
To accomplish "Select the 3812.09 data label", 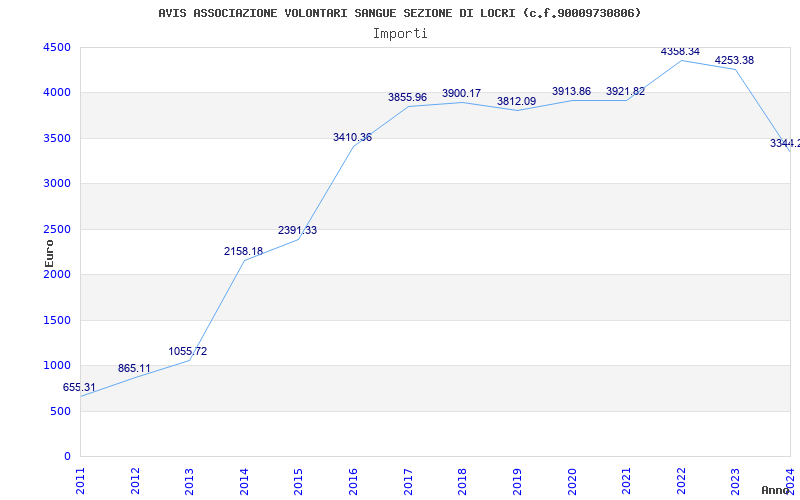I will 516,102.
